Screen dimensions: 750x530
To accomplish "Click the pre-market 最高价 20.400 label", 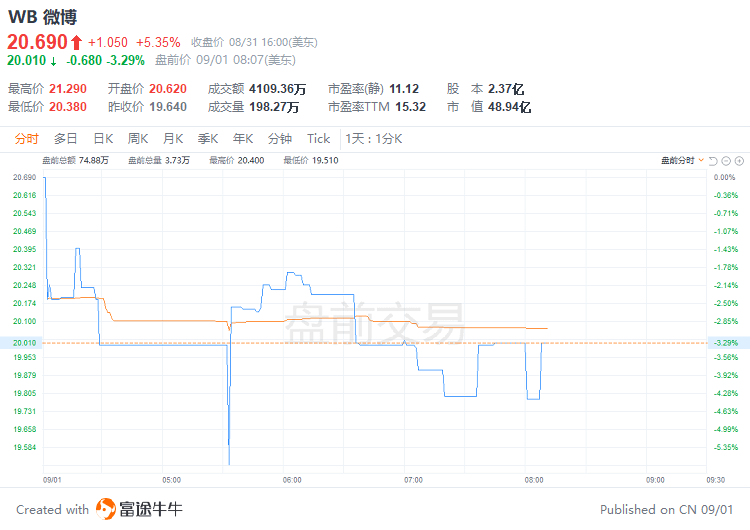I will coord(237,161).
